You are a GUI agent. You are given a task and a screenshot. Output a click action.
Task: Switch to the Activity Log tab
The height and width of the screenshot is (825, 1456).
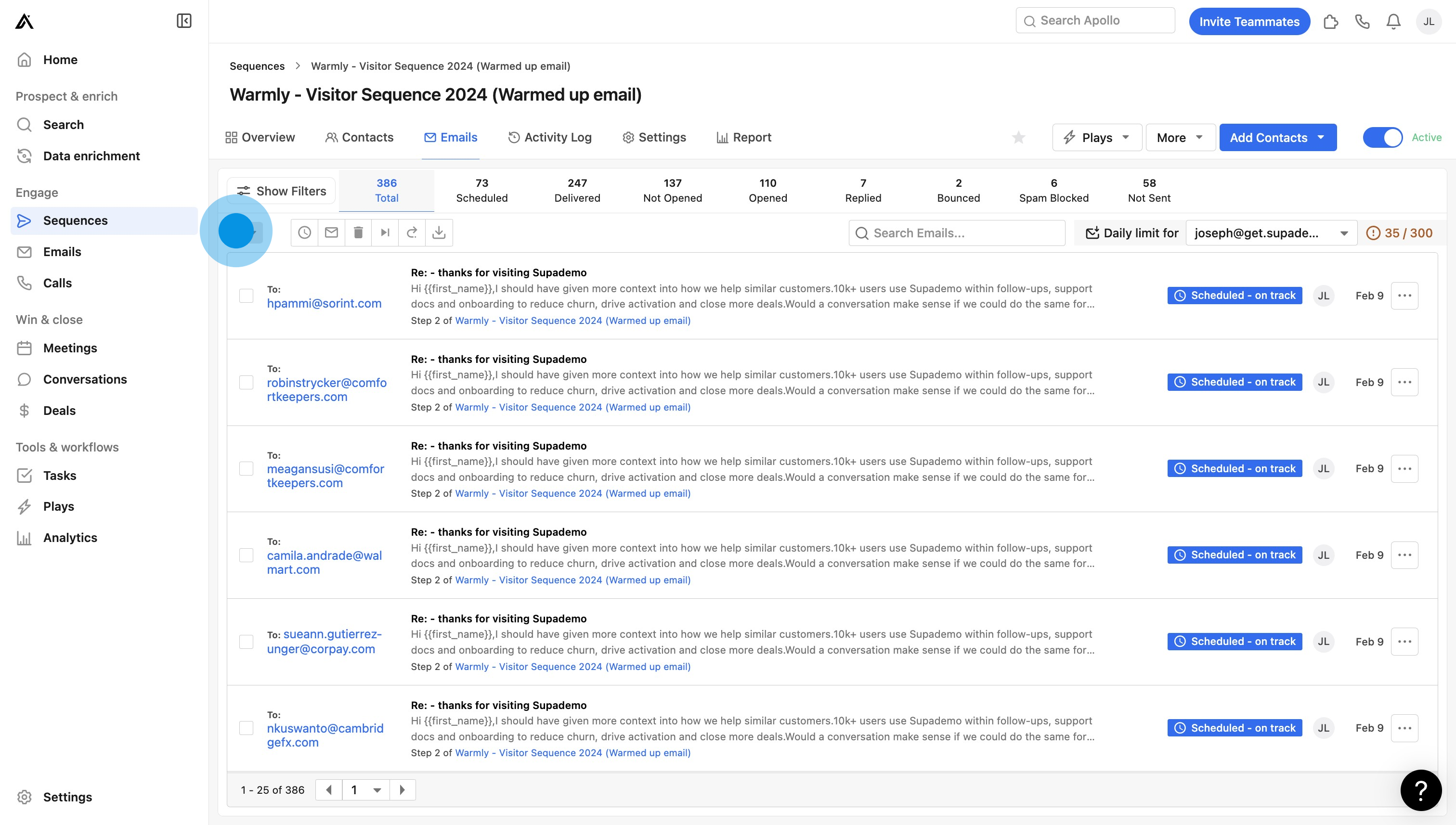[550, 137]
